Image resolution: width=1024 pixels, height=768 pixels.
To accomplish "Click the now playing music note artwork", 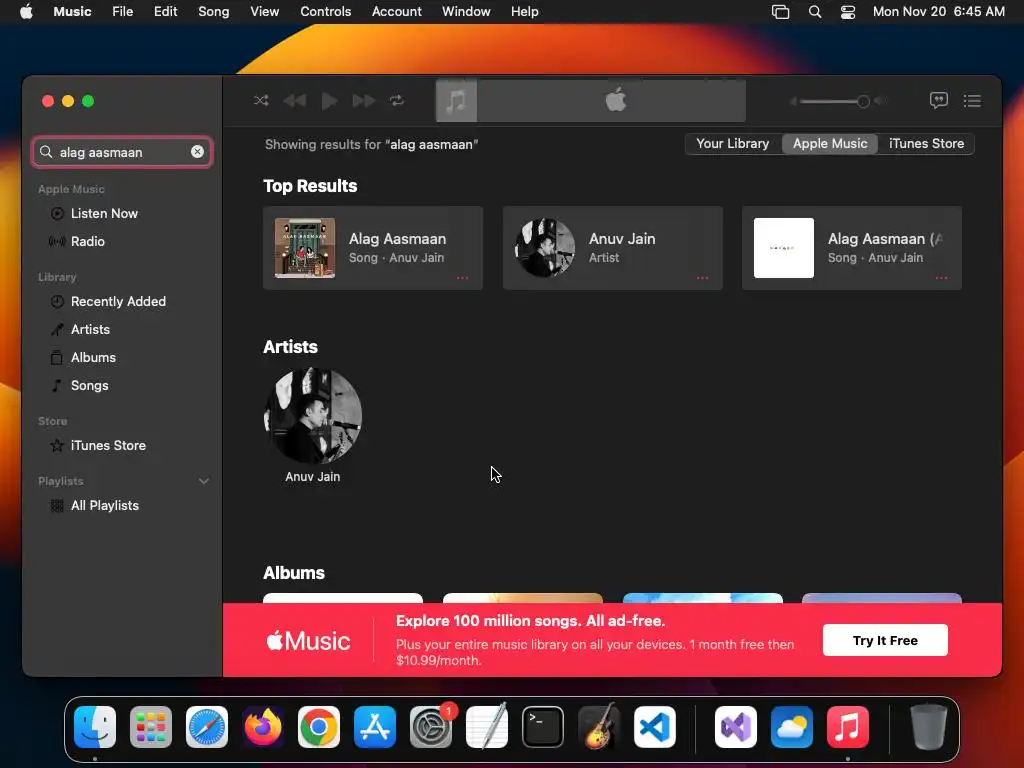I will click(456, 101).
